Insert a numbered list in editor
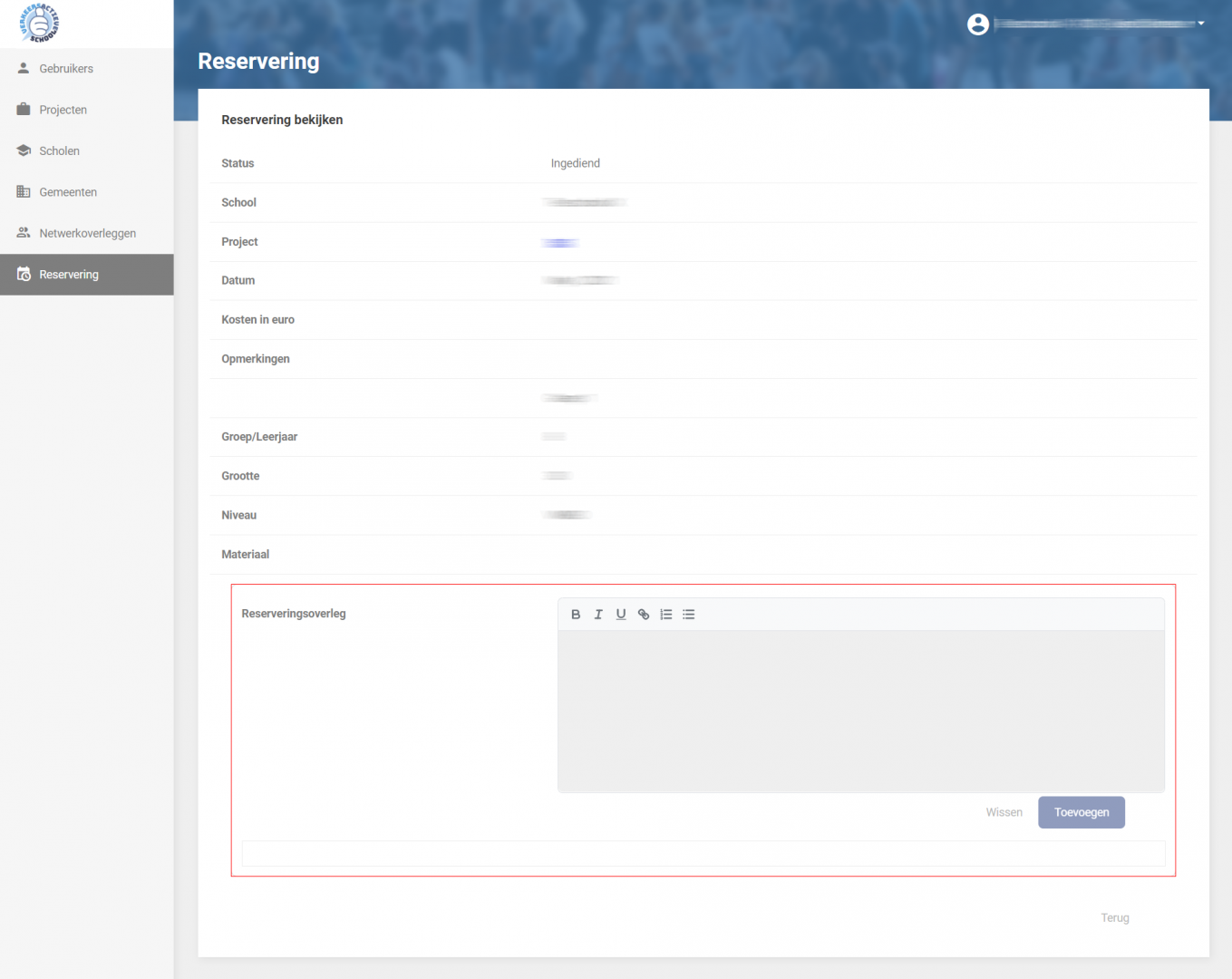The image size is (1232, 979). [666, 615]
